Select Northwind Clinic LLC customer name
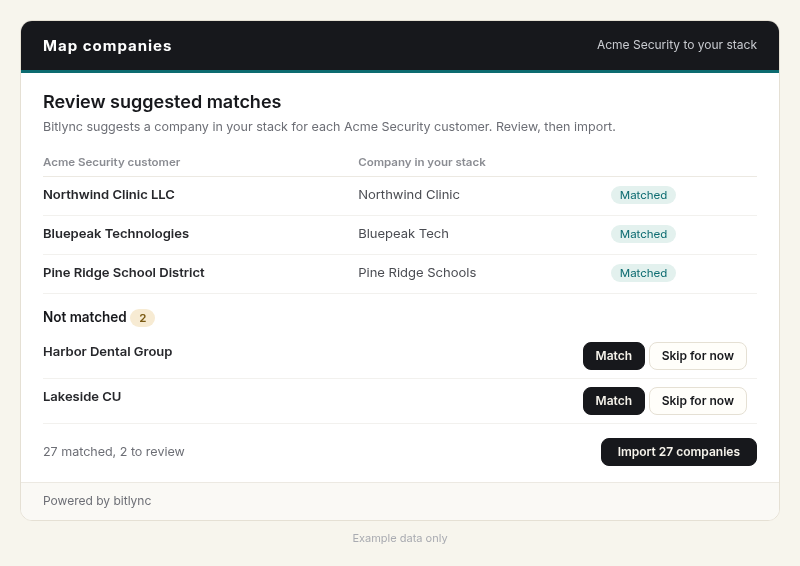The height and width of the screenshot is (566, 800). pyautogui.click(x=109, y=195)
